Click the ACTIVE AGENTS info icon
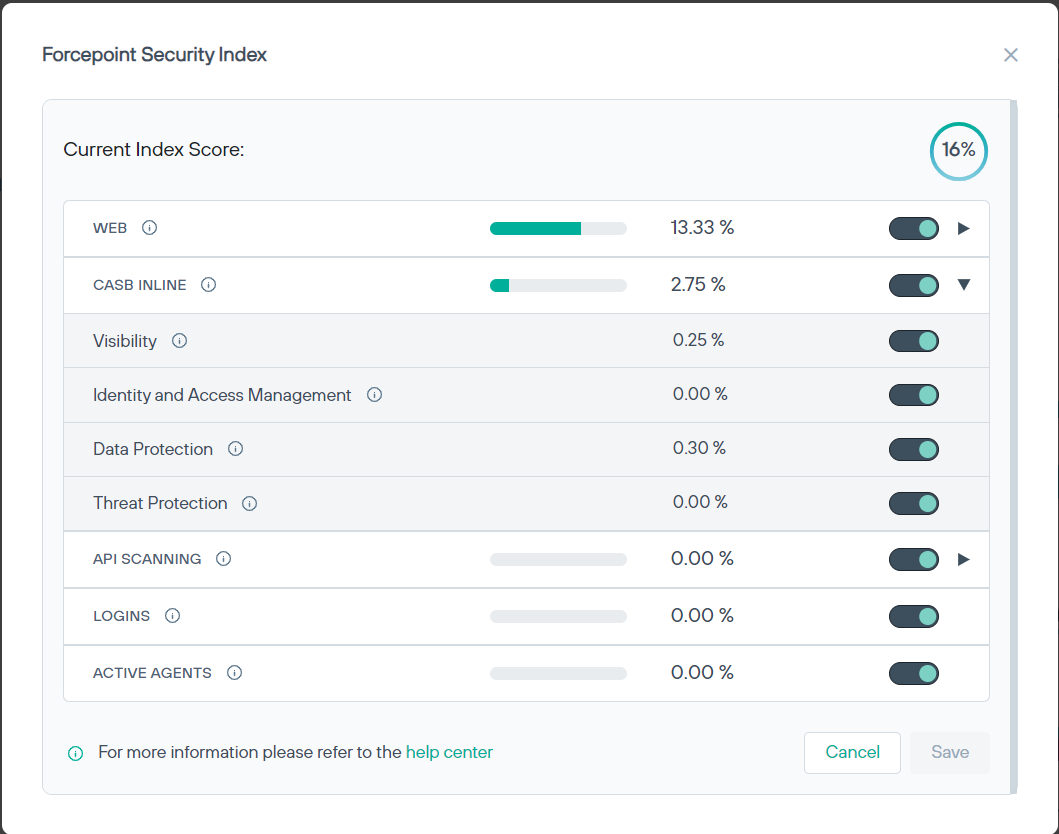This screenshot has height=834, width=1059. tap(234, 673)
